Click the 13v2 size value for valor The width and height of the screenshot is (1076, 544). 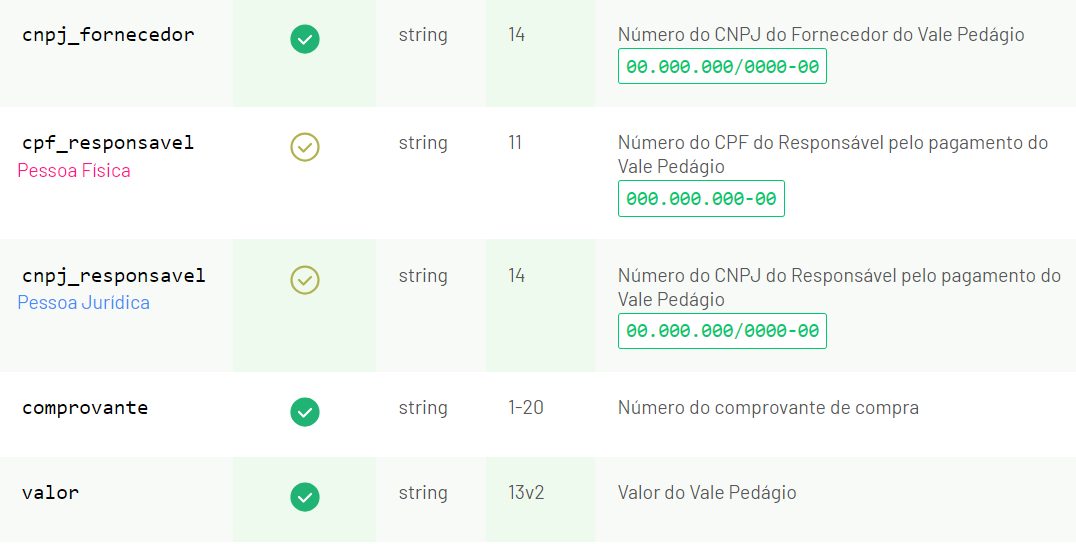pyautogui.click(x=526, y=493)
